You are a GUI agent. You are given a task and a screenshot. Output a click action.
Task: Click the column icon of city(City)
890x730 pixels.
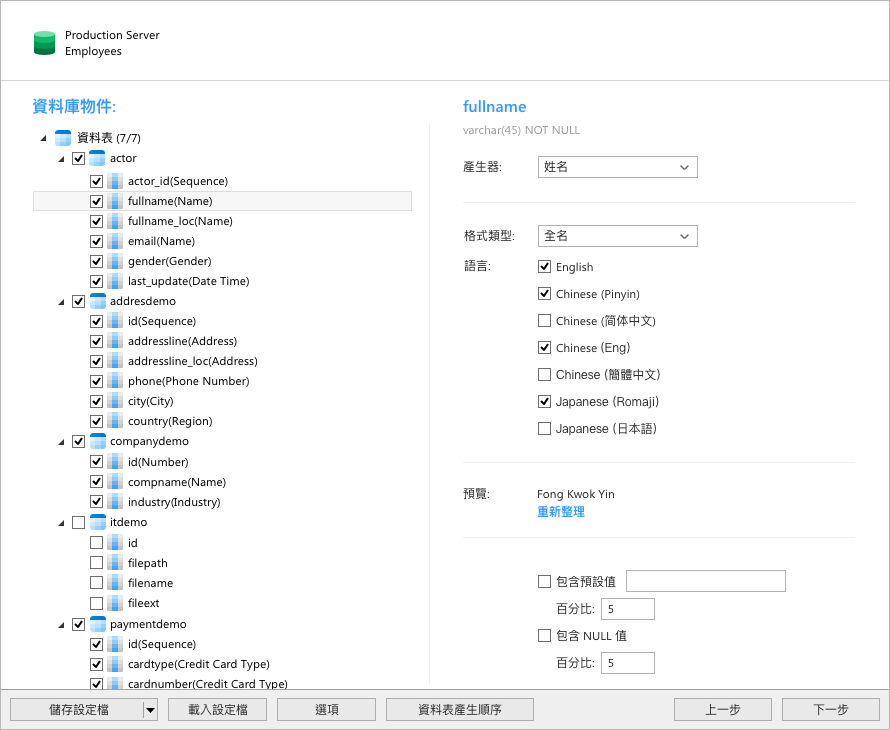click(115, 401)
